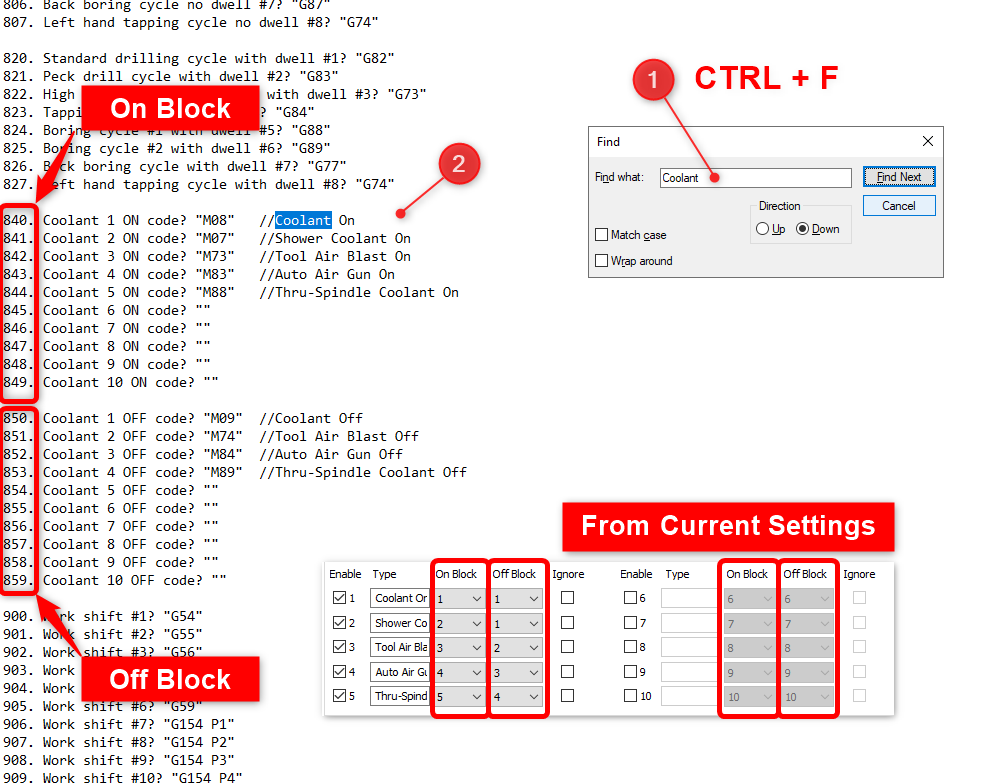Select the Down direction radio button

pos(802,229)
